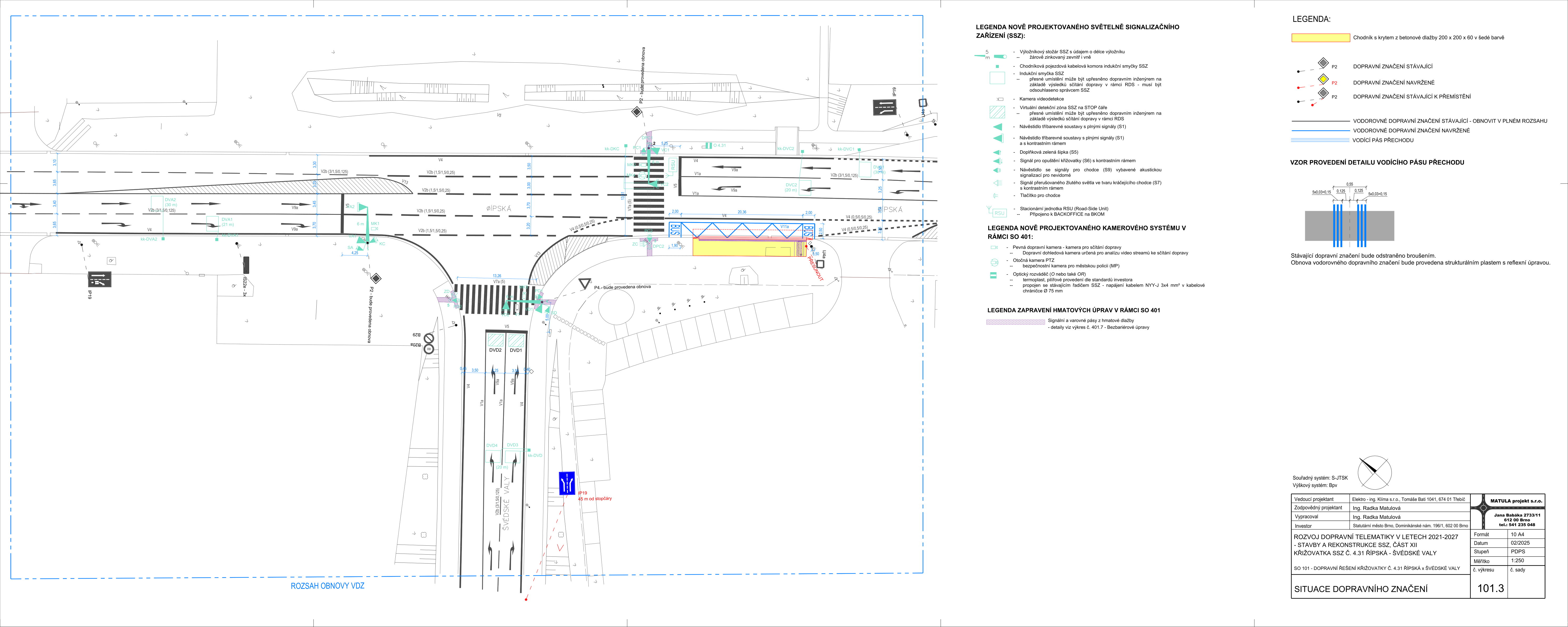Click the ROZSAH OBNOVY VDZ label

pyautogui.click(x=327, y=586)
